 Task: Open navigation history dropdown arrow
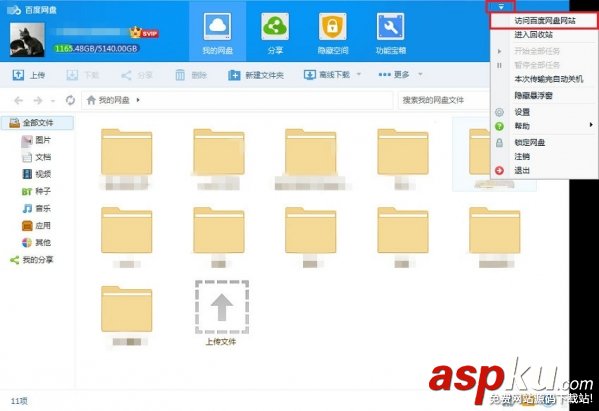[53, 101]
